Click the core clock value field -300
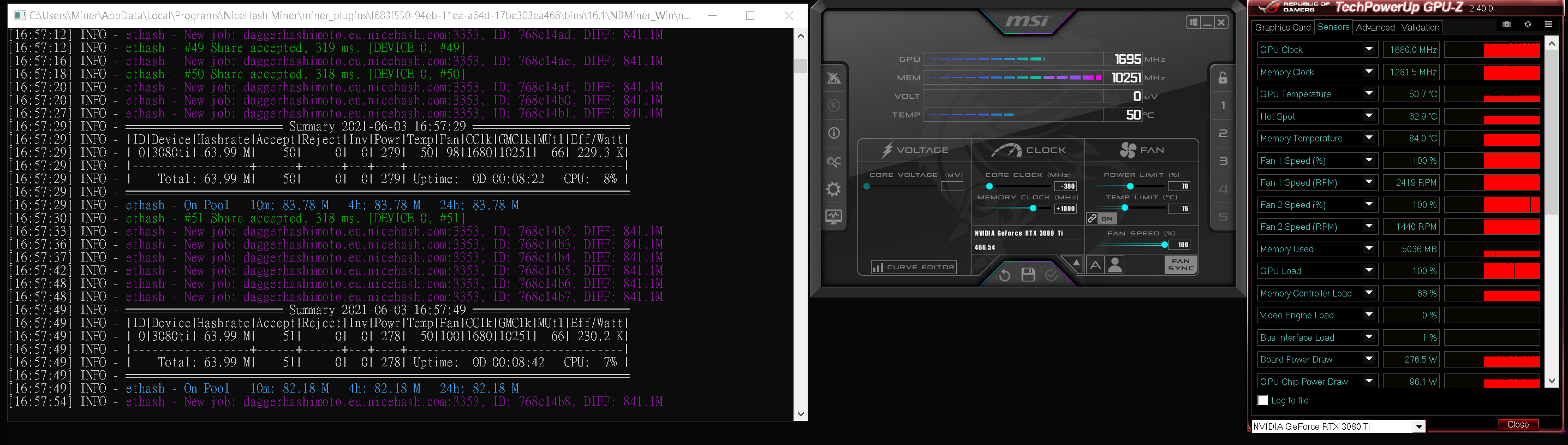Screen dimensions: 1568x445 point(1065,186)
